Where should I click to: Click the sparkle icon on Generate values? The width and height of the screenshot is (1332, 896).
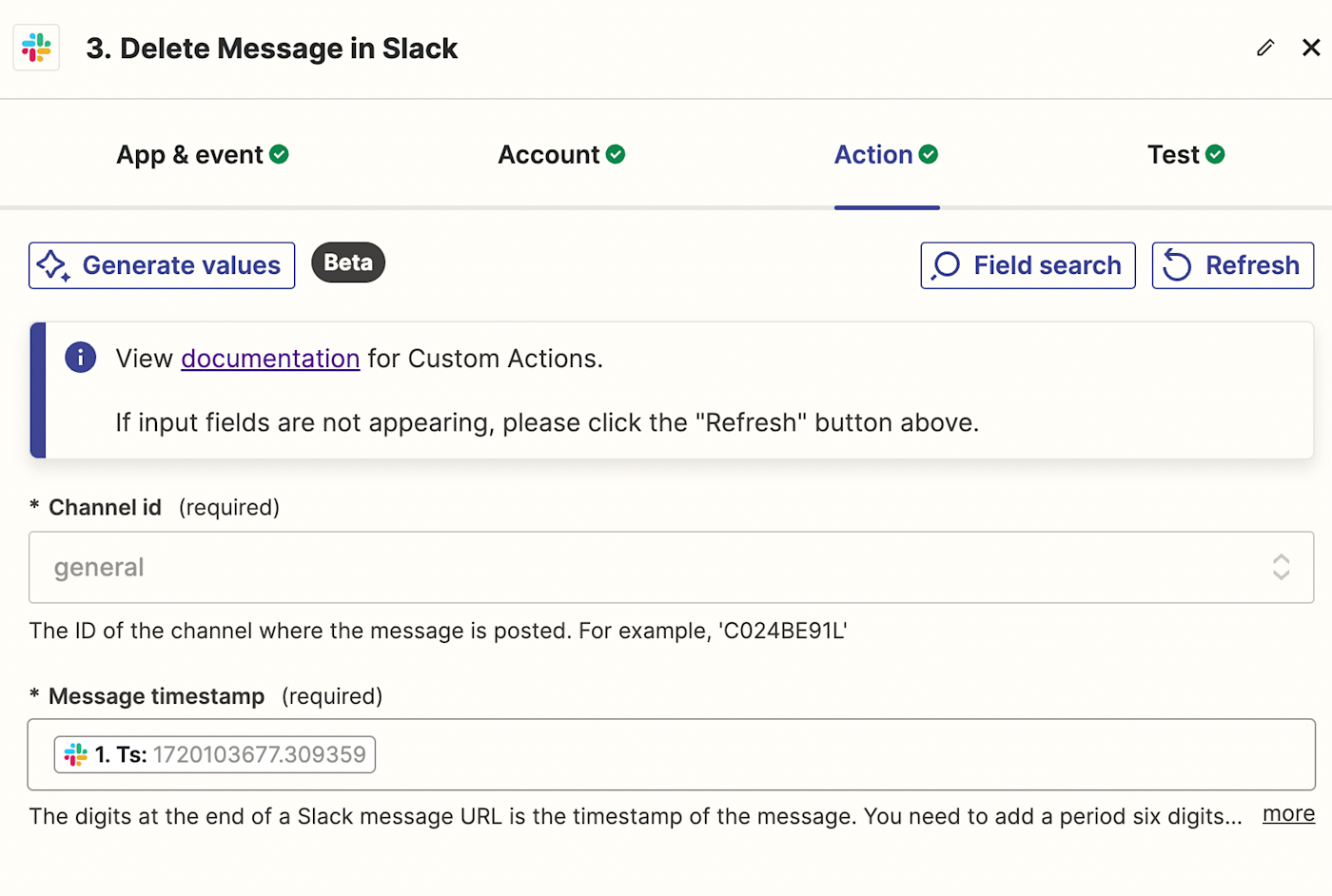[53, 265]
